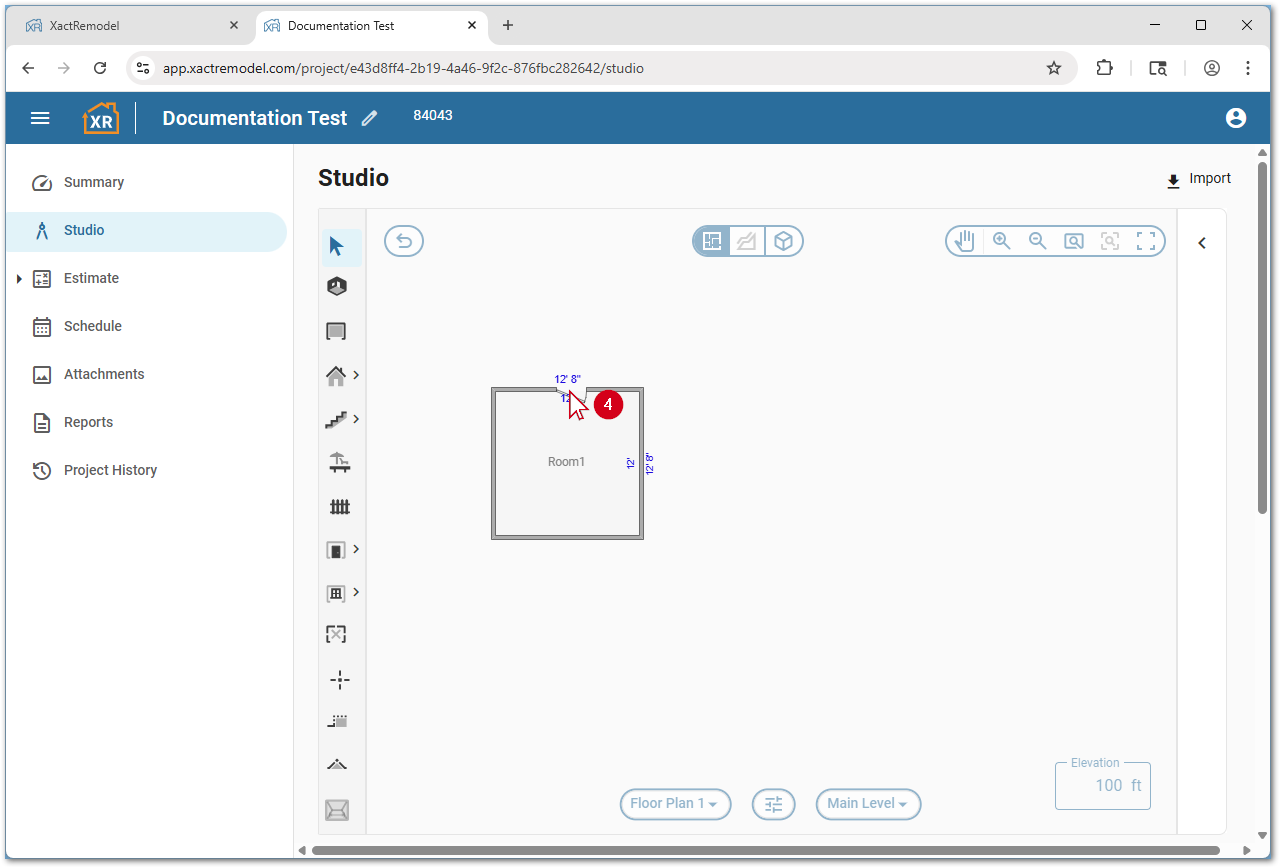Switch to roof view mode
This screenshot has height=868, width=1280.
tap(747, 241)
